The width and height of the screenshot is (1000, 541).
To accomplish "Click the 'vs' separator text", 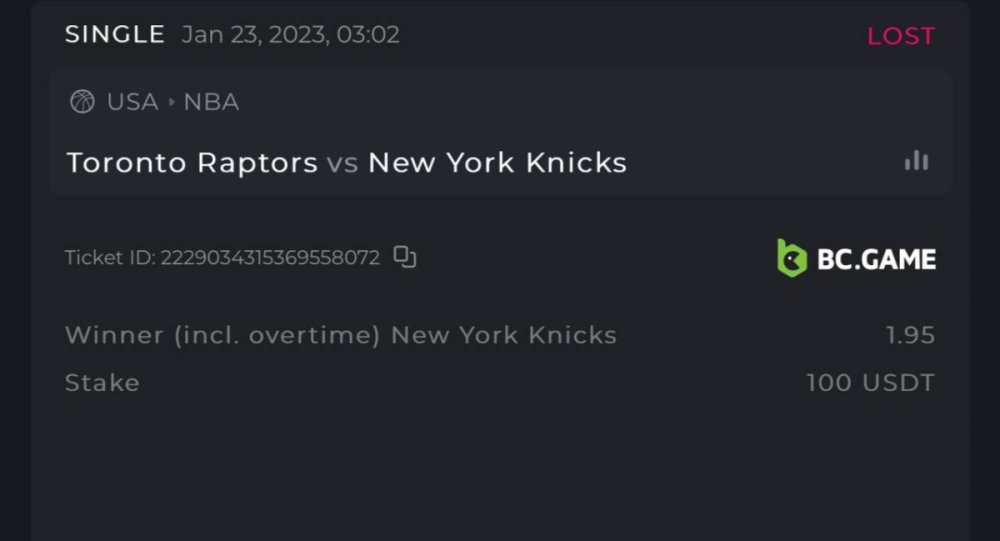I will [x=342, y=163].
